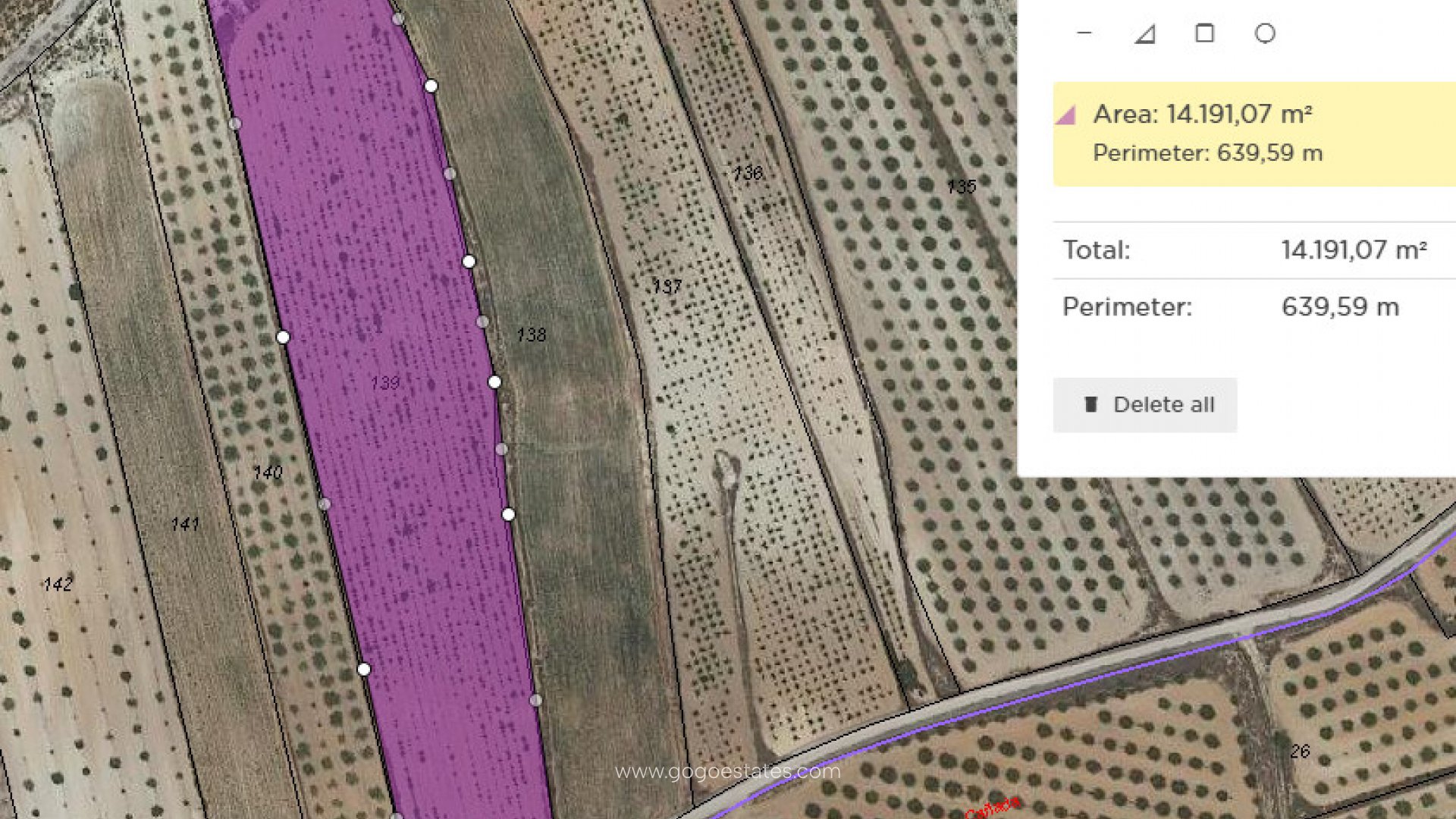
Task: Click the www.gogoestates.com watermark link
Action: click(x=727, y=772)
